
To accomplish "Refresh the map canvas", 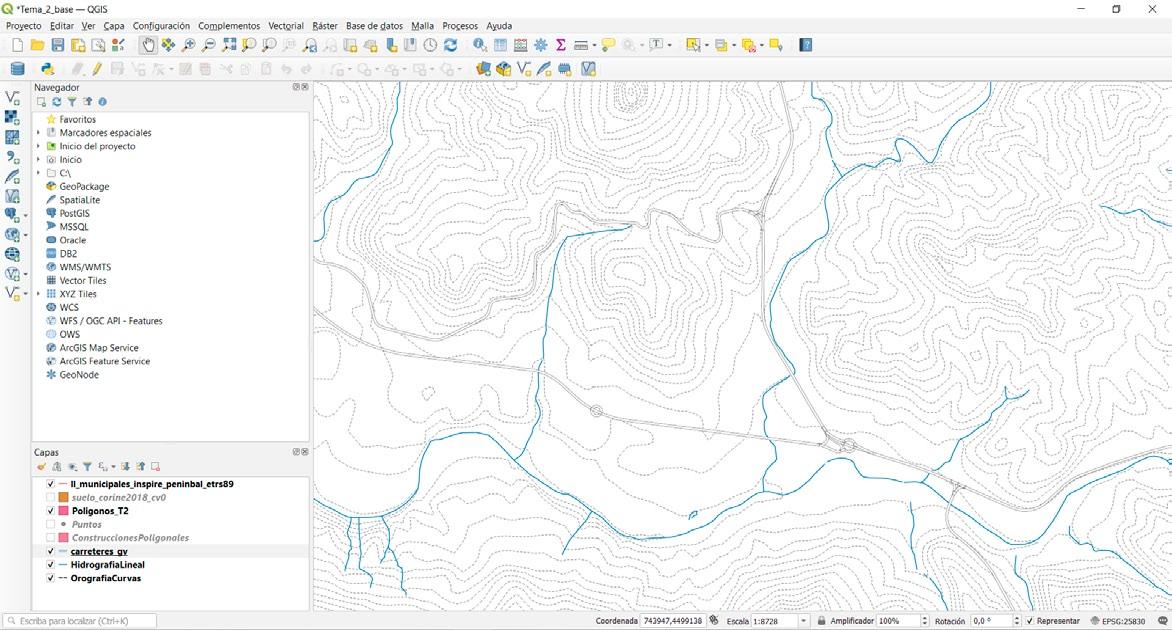I will coord(451,46).
